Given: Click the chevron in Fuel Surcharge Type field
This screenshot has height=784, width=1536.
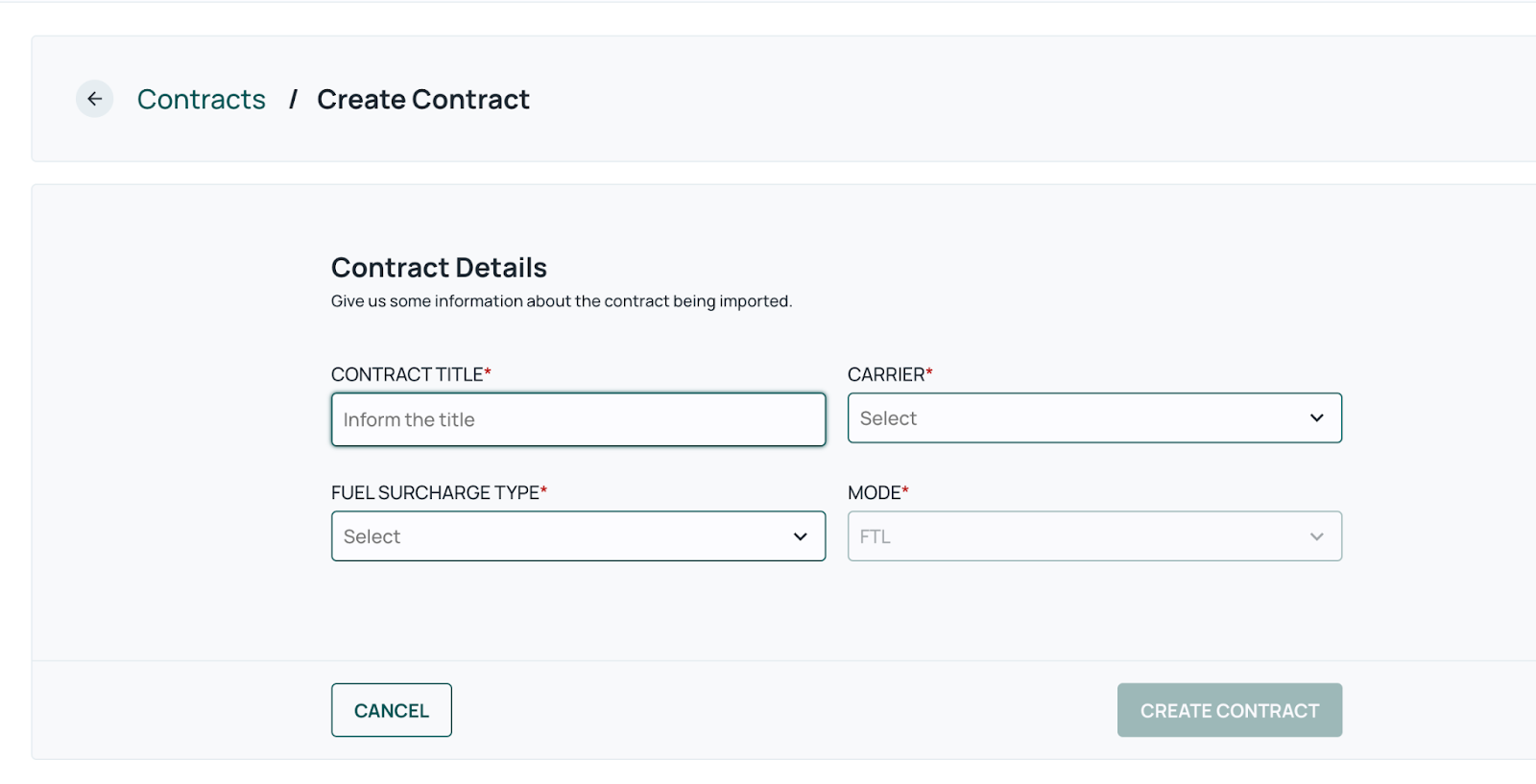Looking at the screenshot, I should tap(800, 536).
